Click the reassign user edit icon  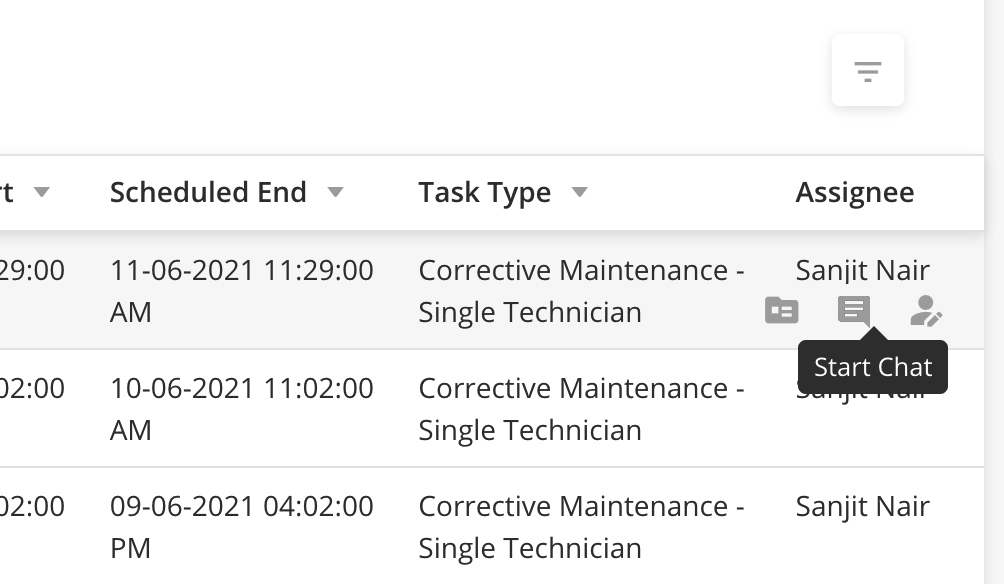(926, 311)
